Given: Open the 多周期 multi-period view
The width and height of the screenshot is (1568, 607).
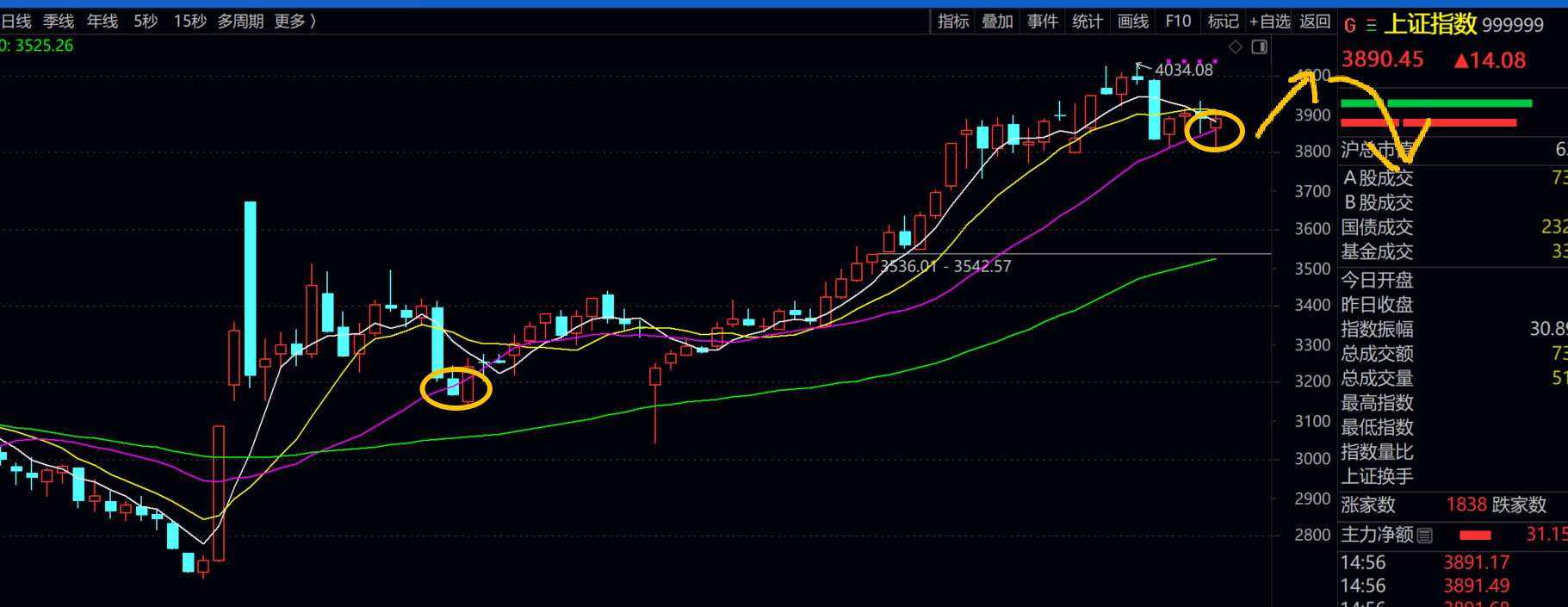Looking at the screenshot, I should [x=240, y=22].
